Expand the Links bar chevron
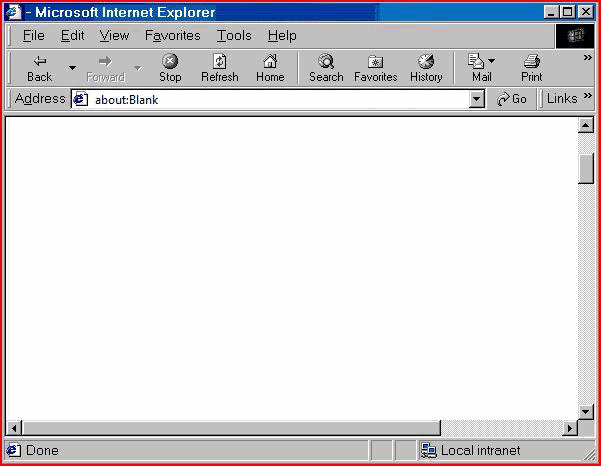The image size is (601, 466). click(x=587, y=95)
